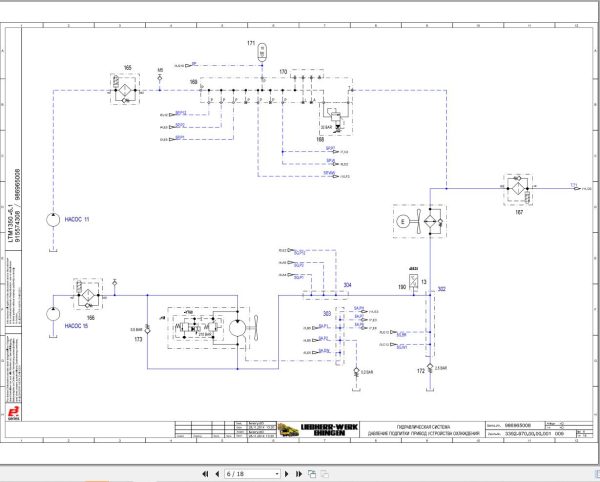Click the Liebherr-Werk Ehingen logo
The width and height of the screenshot is (600, 482).
[318, 430]
